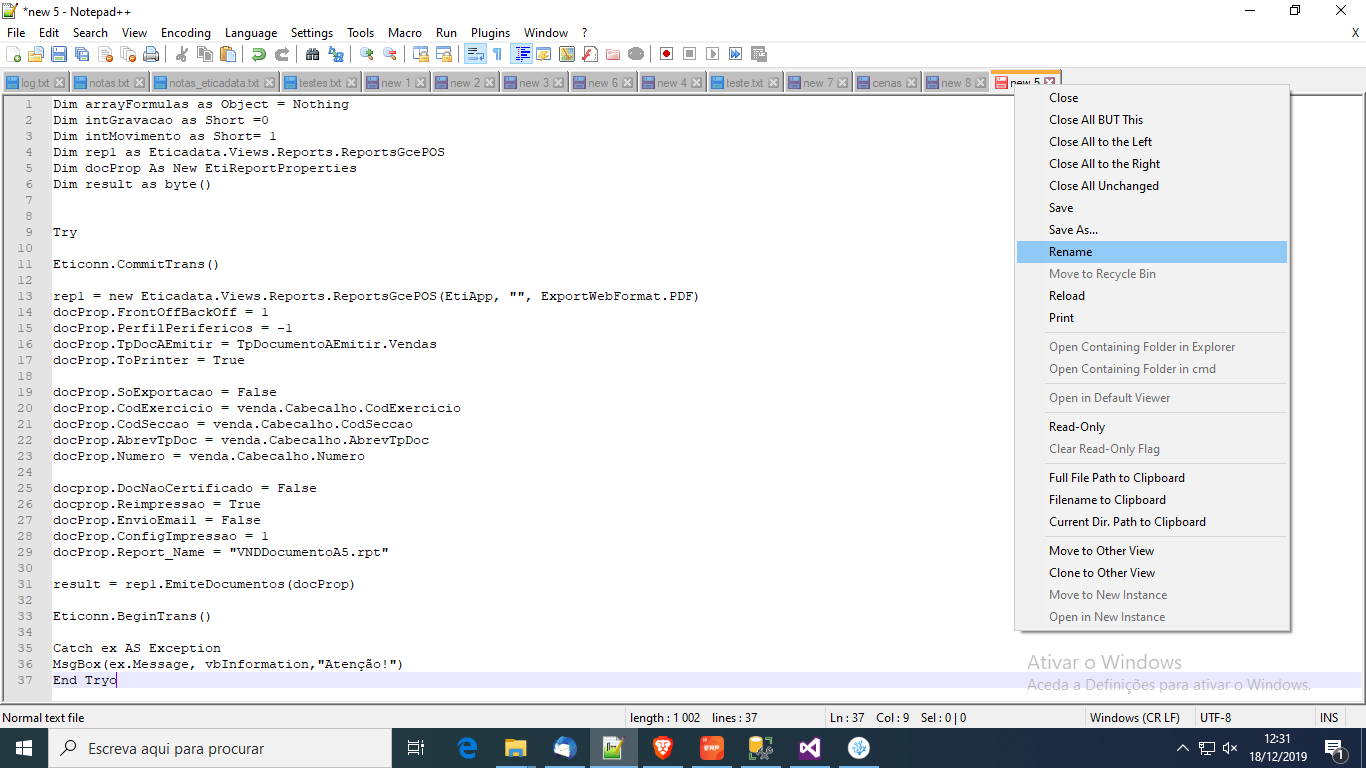1366x768 pixels.
Task: Click the INS indicator in status bar
Action: pyautogui.click(x=1329, y=717)
